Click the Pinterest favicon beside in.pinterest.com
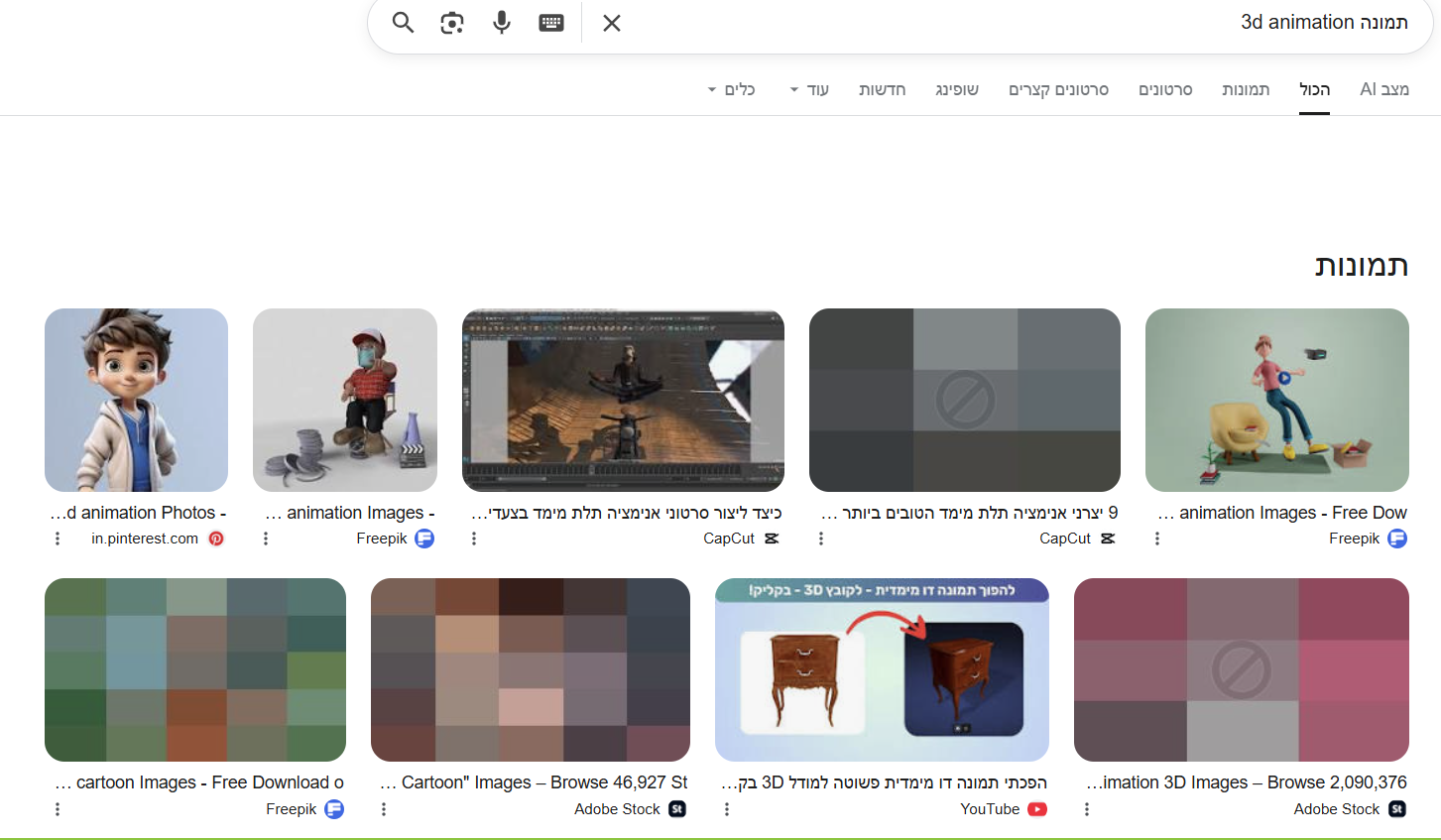The width and height of the screenshot is (1441, 840). coord(216,539)
